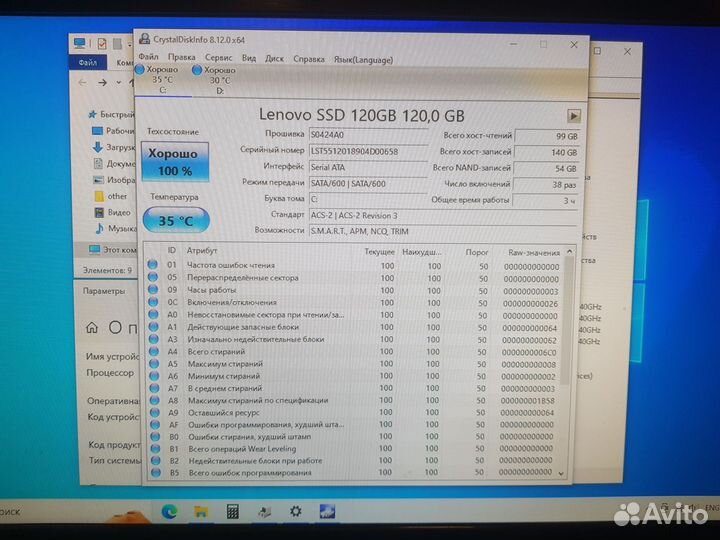The image size is (720, 540).
Task: Select the Минимум стираний row
Action: [x=354, y=376]
